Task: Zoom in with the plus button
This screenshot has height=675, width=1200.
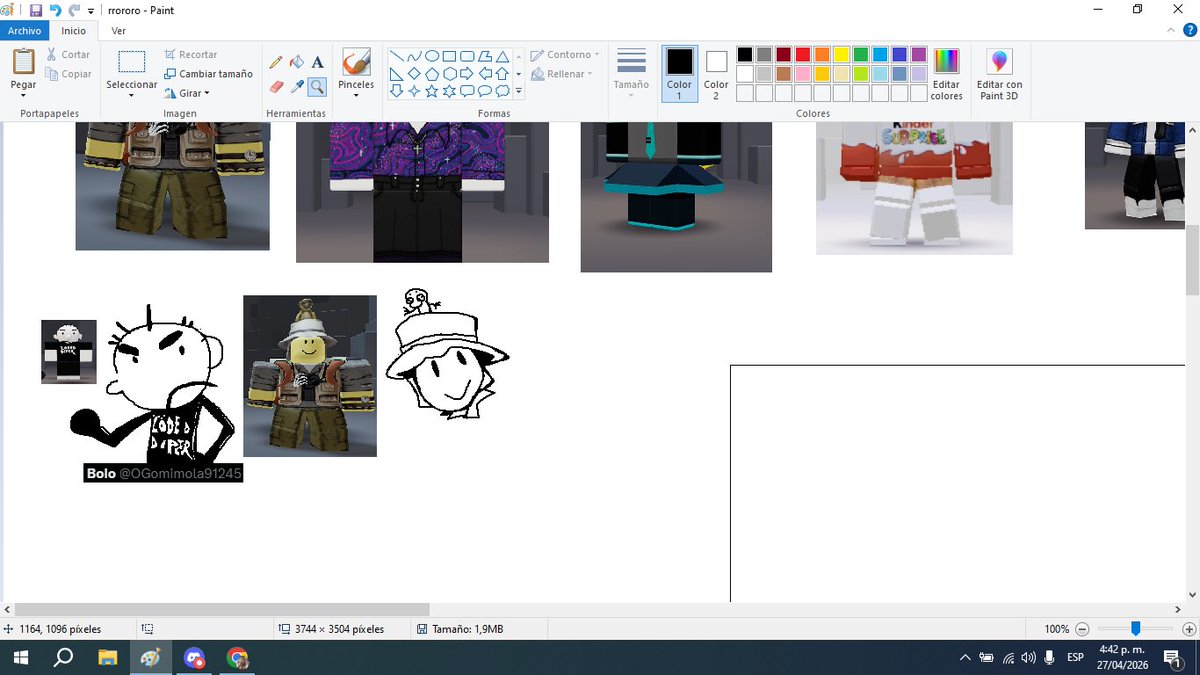Action: pyautogui.click(x=1188, y=629)
